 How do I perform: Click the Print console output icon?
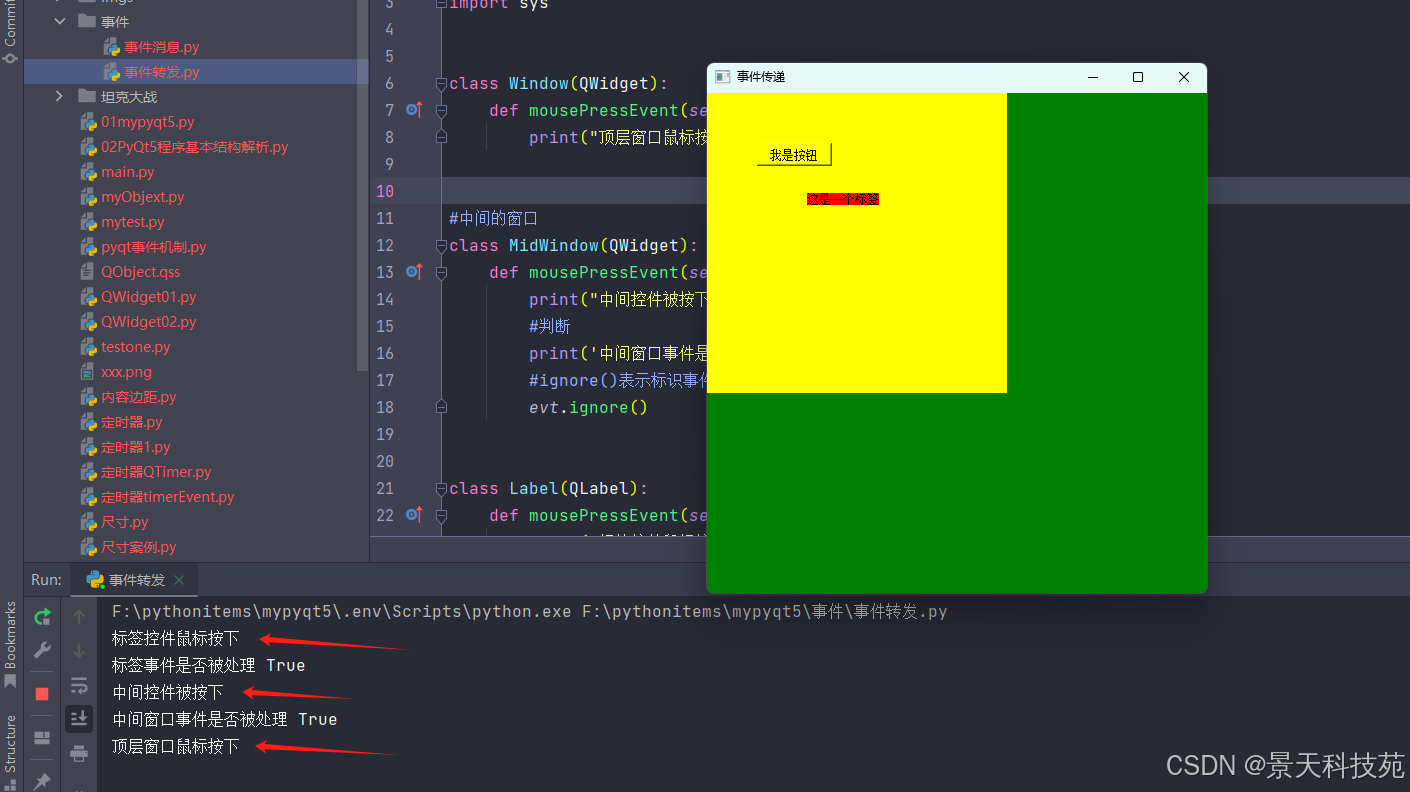click(79, 753)
